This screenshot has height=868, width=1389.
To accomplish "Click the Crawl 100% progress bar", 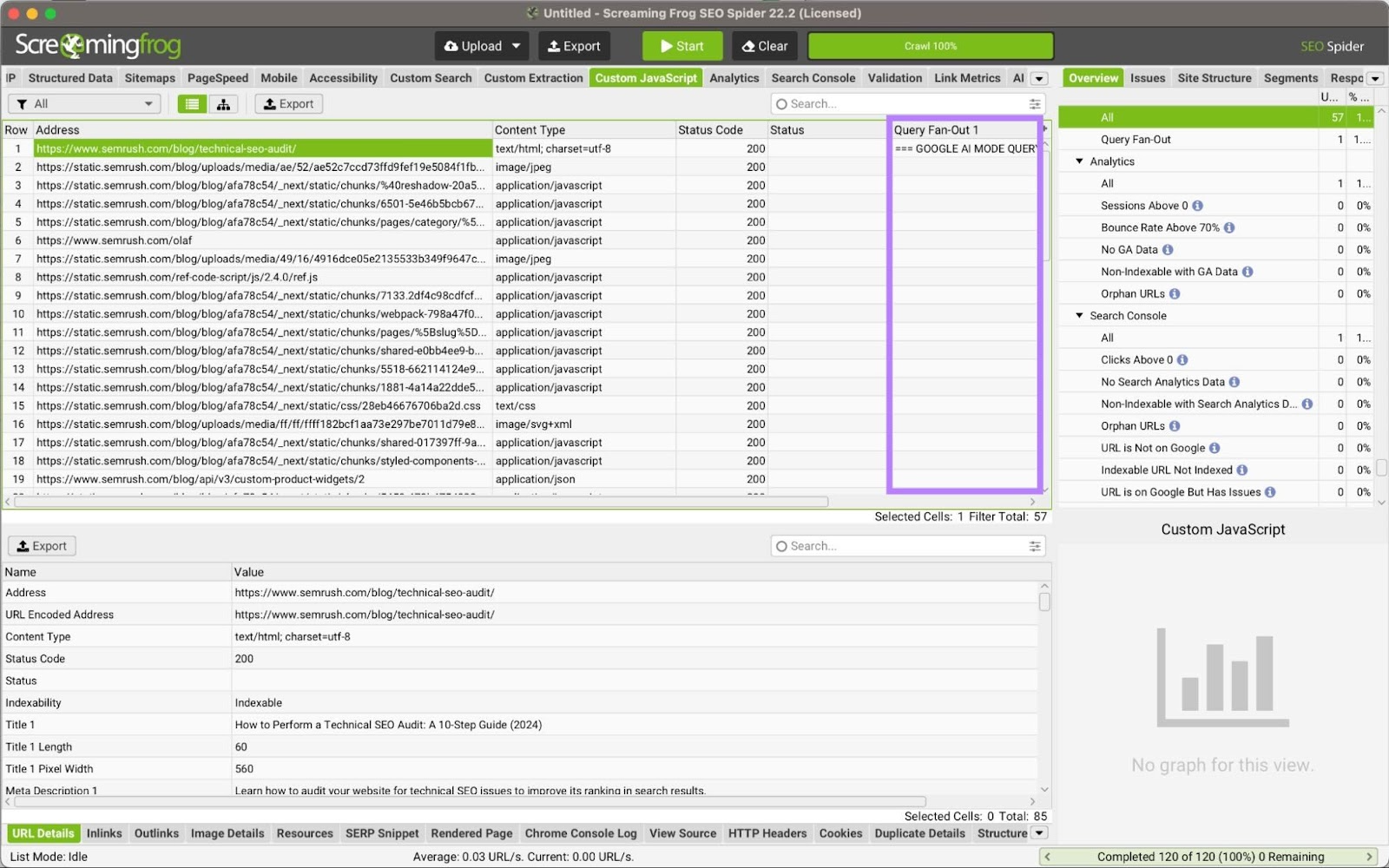I will [x=930, y=45].
